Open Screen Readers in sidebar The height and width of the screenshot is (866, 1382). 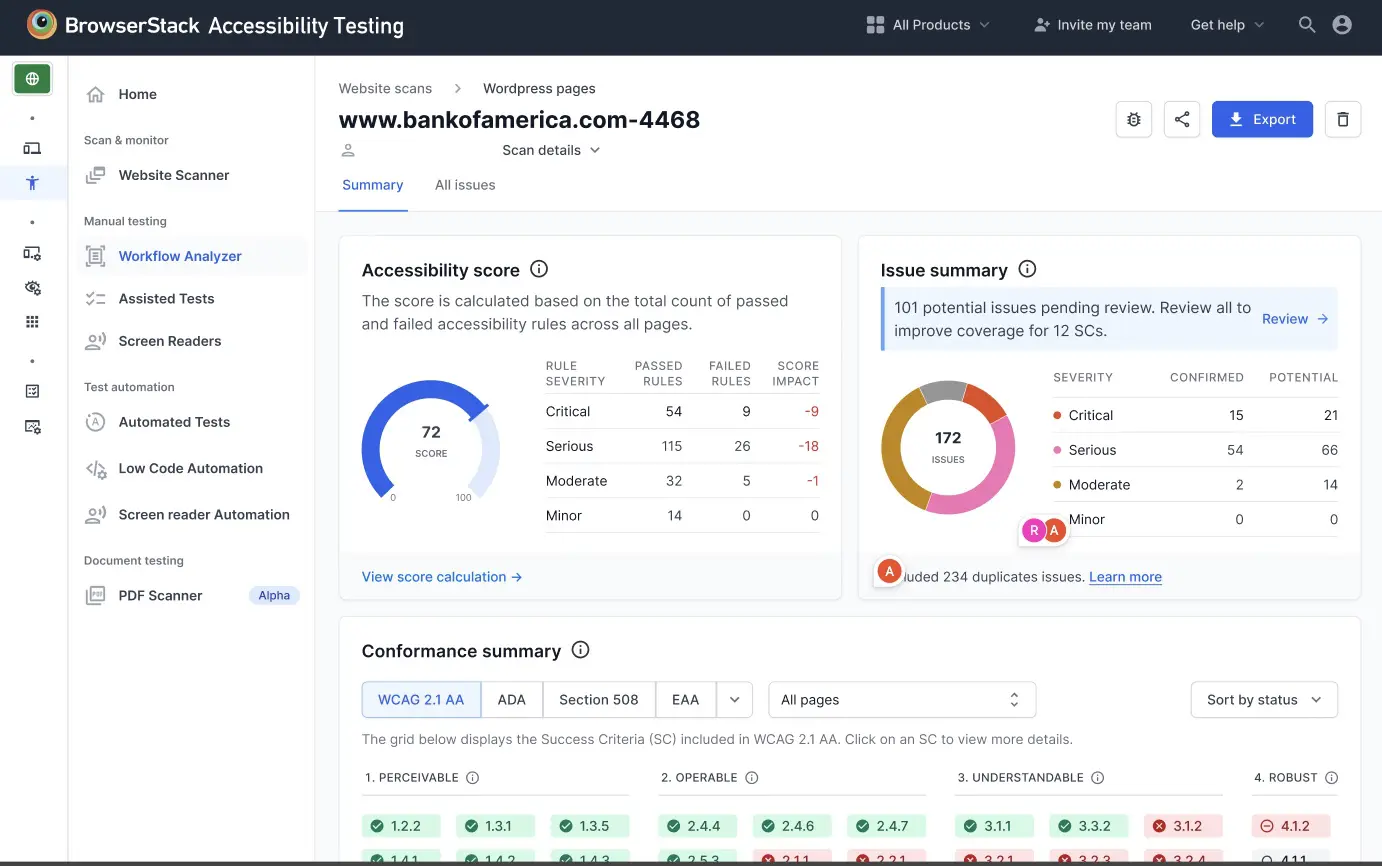pos(192,341)
